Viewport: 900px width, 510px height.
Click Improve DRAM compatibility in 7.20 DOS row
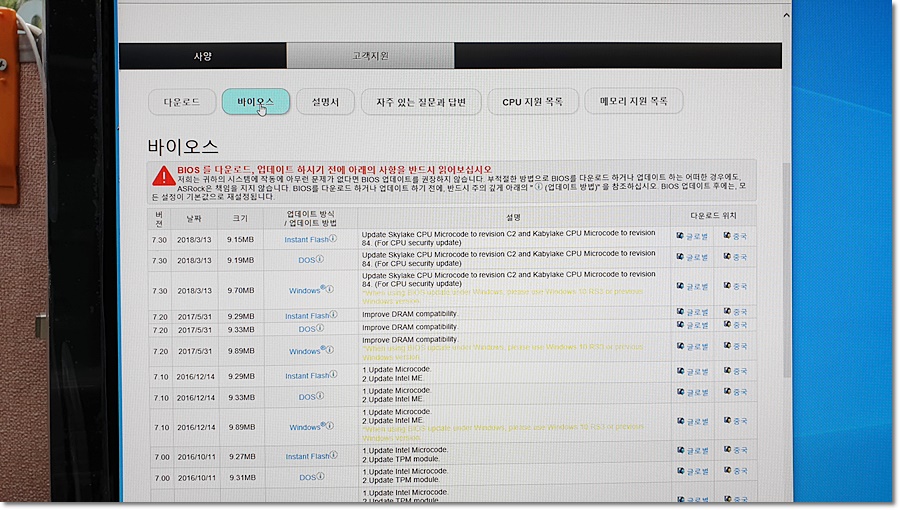coord(410,327)
